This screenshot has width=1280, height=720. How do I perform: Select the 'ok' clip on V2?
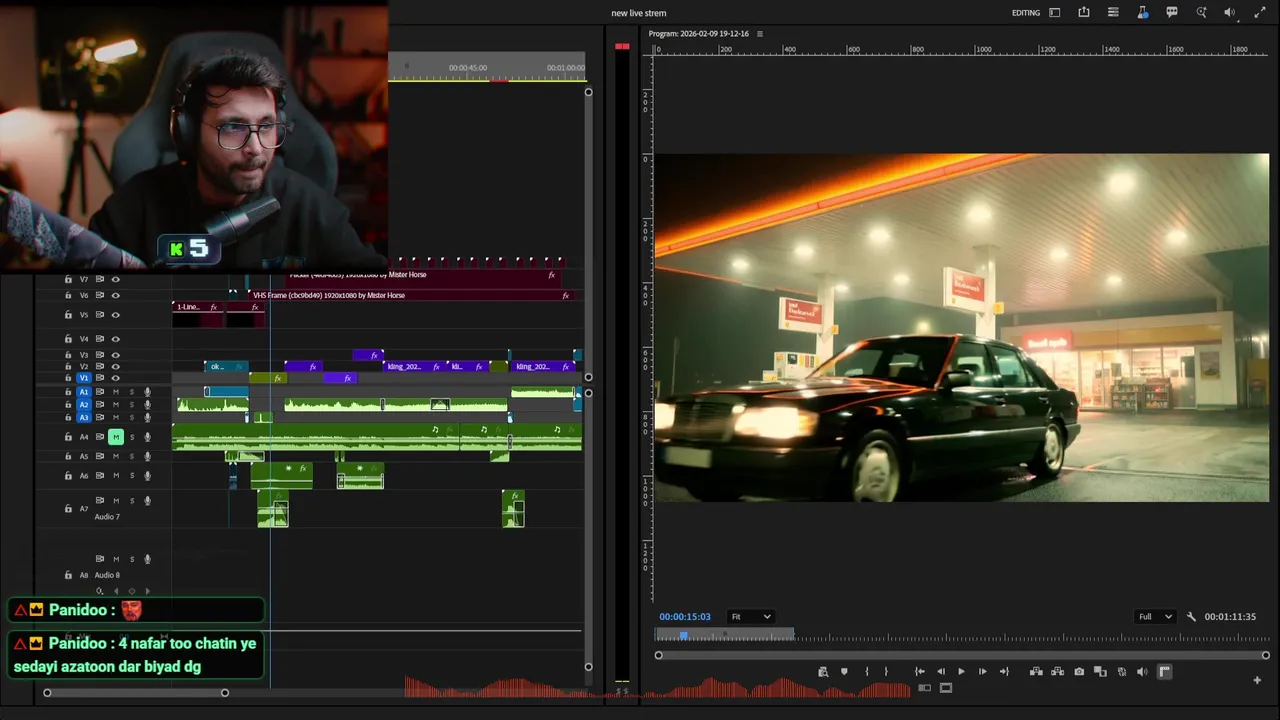(x=226, y=367)
